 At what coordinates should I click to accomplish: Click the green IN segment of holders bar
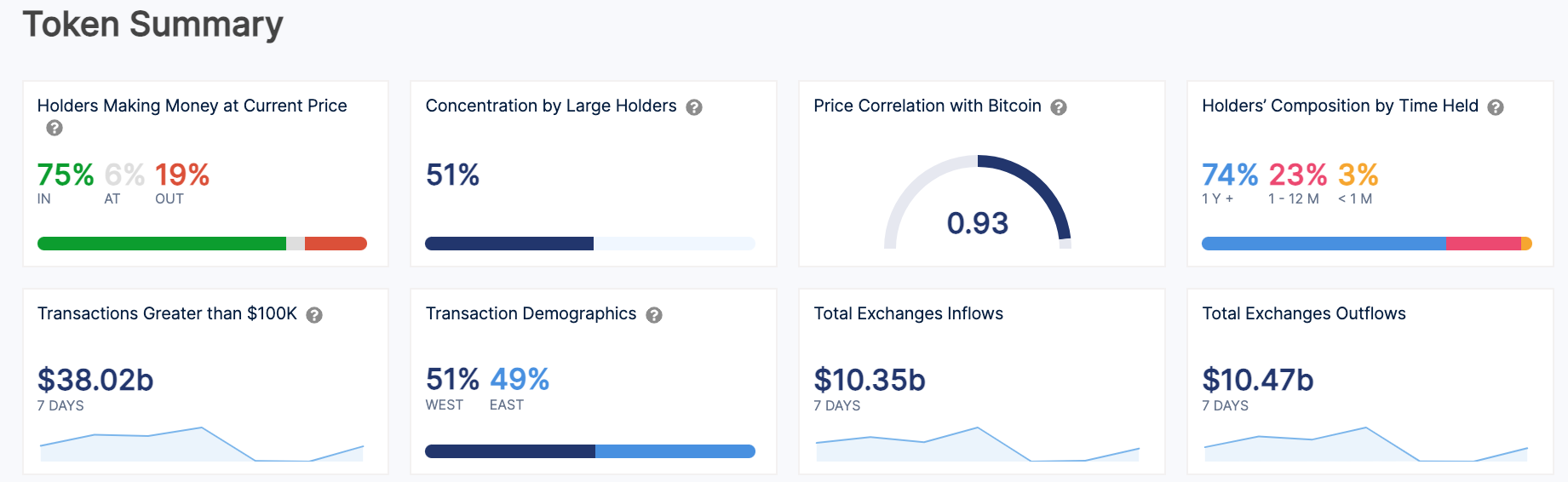point(162,244)
